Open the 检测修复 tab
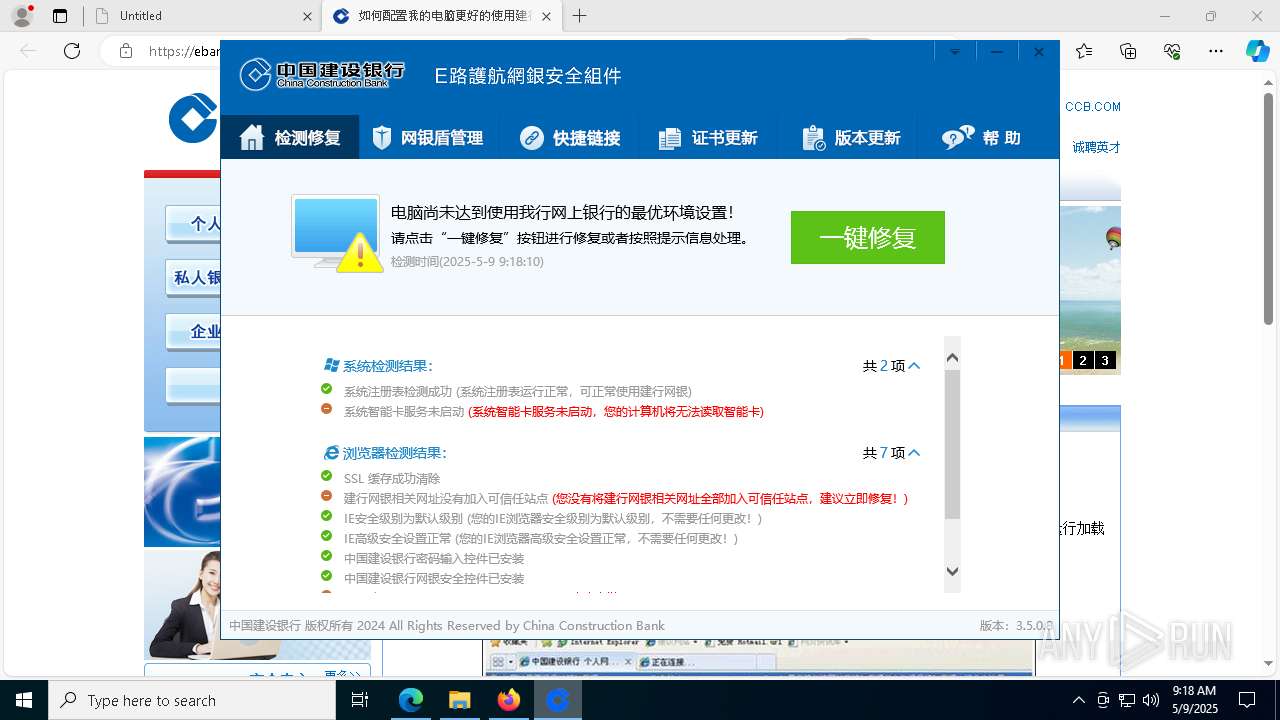Viewport: 1280px width, 720px height. tap(290, 138)
